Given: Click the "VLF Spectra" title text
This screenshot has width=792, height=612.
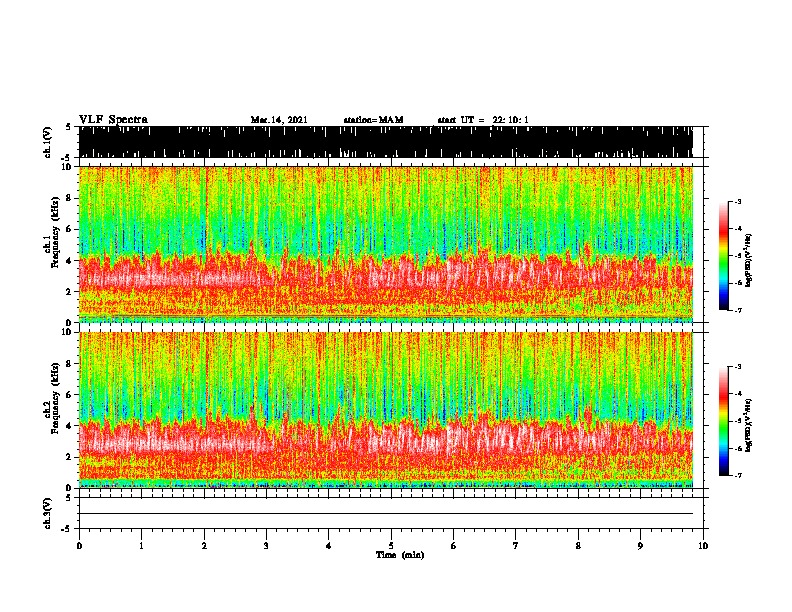Looking at the screenshot, I should coord(113,120).
